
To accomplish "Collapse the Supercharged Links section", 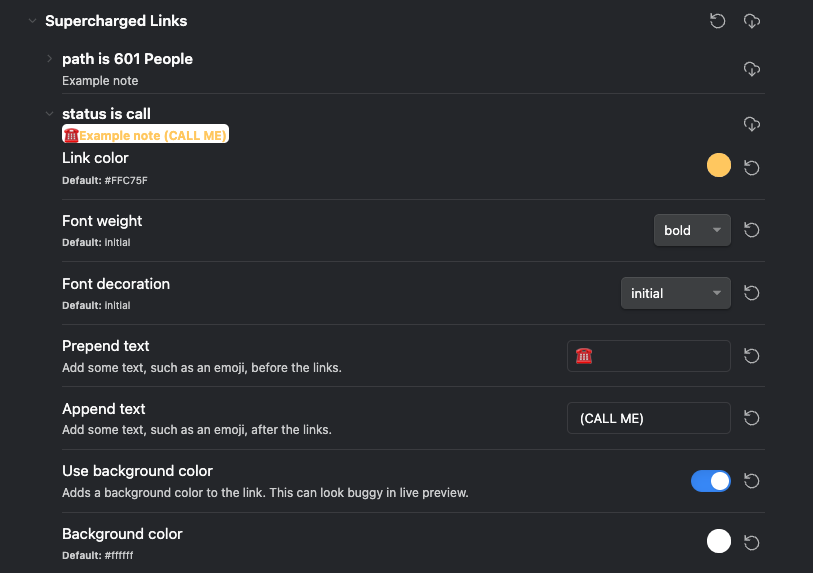I will 32,21.
